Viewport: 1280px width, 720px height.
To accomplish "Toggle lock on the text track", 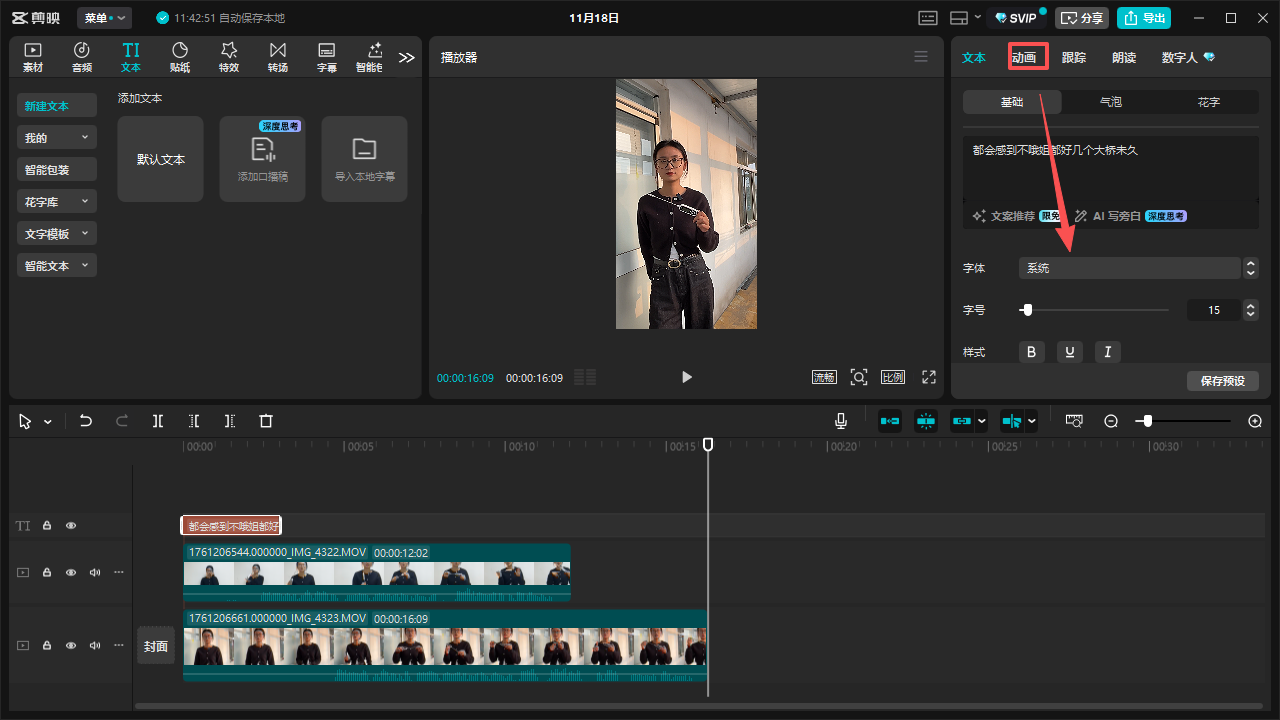I will click(x=47, y=525).
